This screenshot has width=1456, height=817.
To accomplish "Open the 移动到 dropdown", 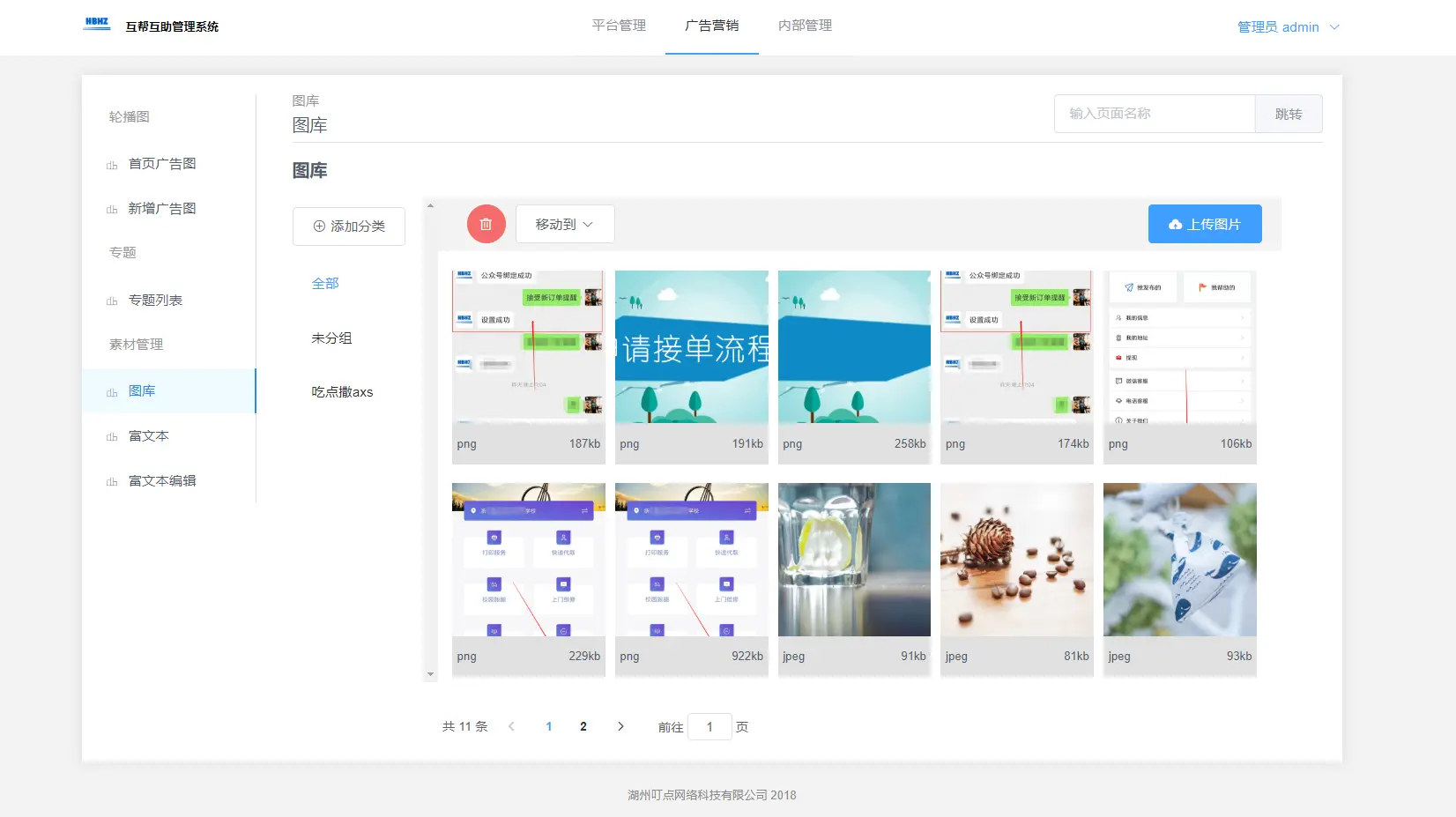I will (564, 225).
